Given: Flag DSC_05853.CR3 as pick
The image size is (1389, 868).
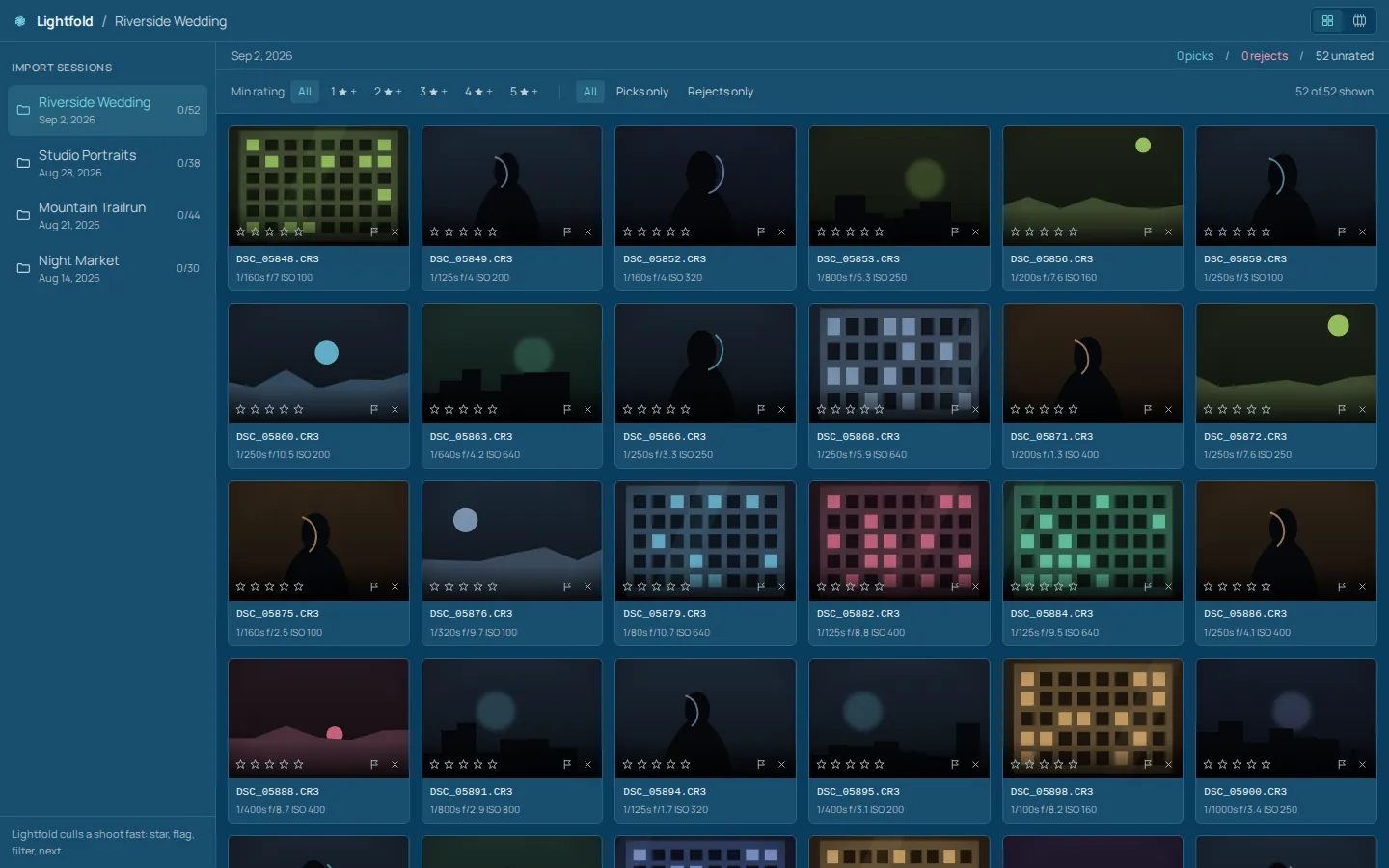Looking at the screenshot, I should tap(955, 231).
